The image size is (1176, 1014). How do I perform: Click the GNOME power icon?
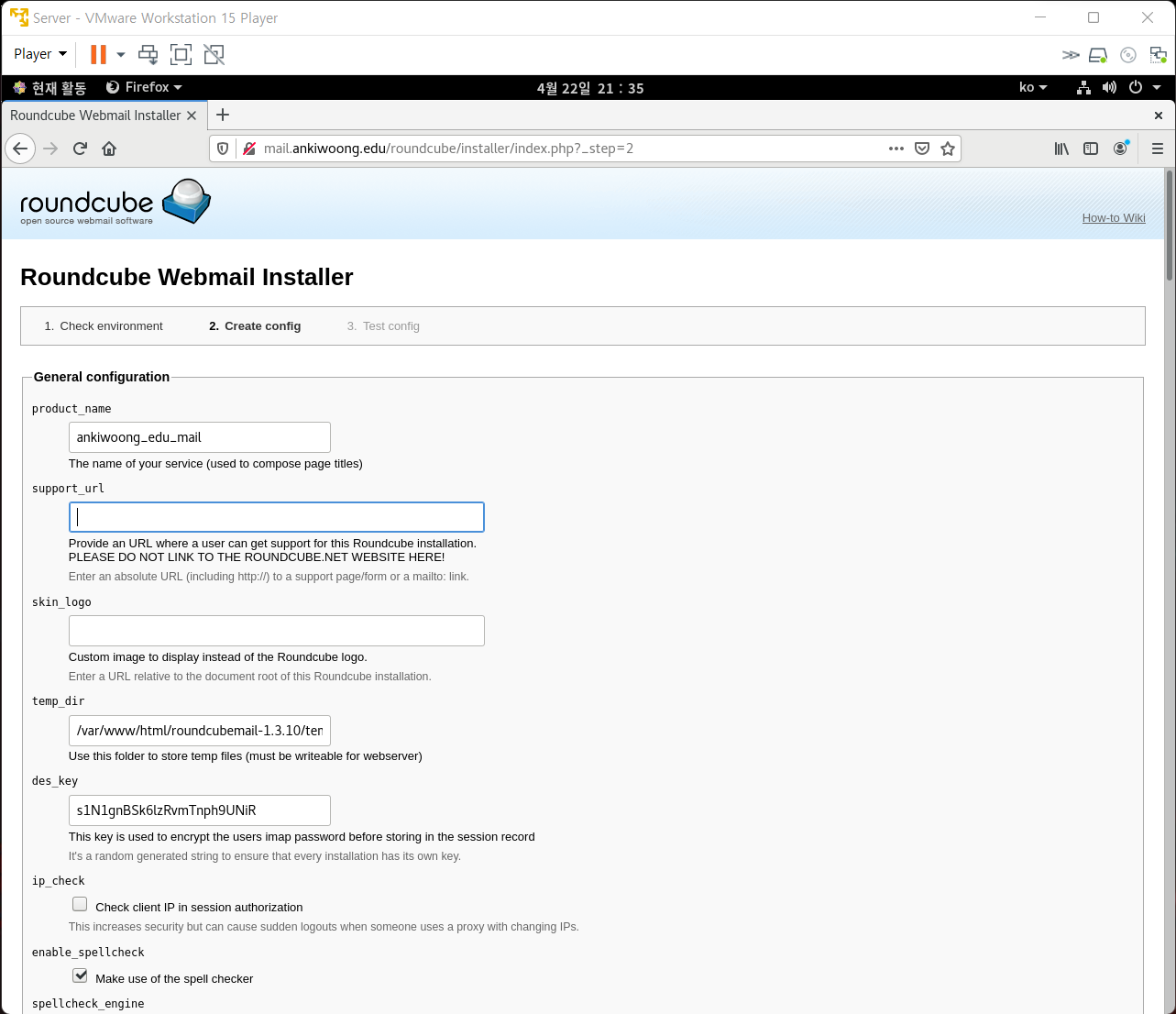click(1136, 87)
